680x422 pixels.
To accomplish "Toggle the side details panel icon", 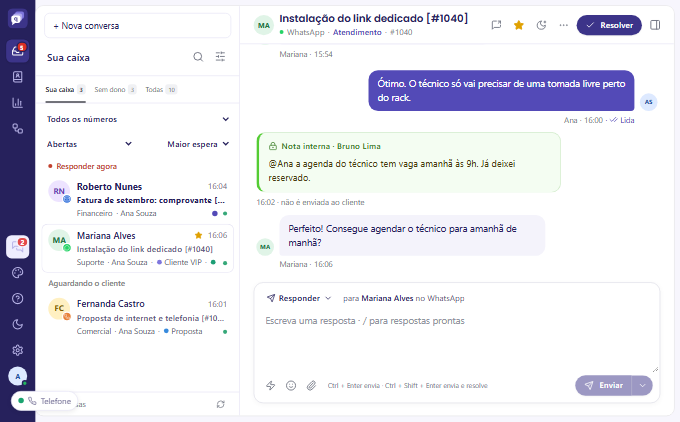I will point(655,25).
